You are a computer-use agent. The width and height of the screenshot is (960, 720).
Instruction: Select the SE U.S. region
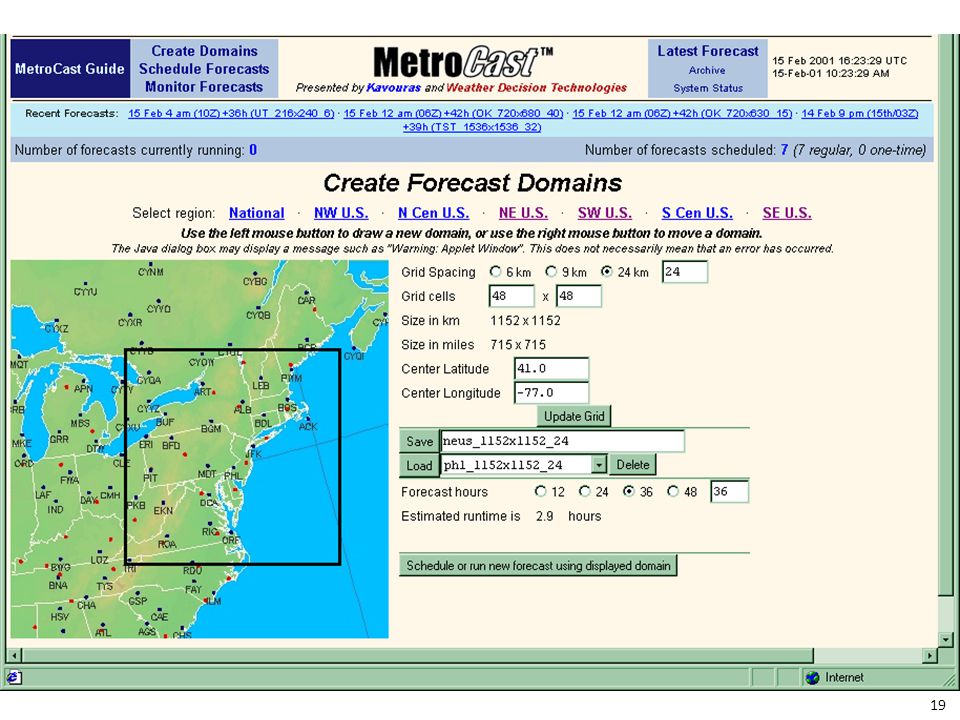[x=787, y=213]
